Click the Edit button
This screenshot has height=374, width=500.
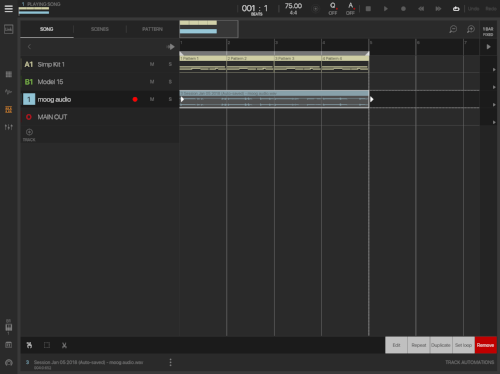[396, 345]
